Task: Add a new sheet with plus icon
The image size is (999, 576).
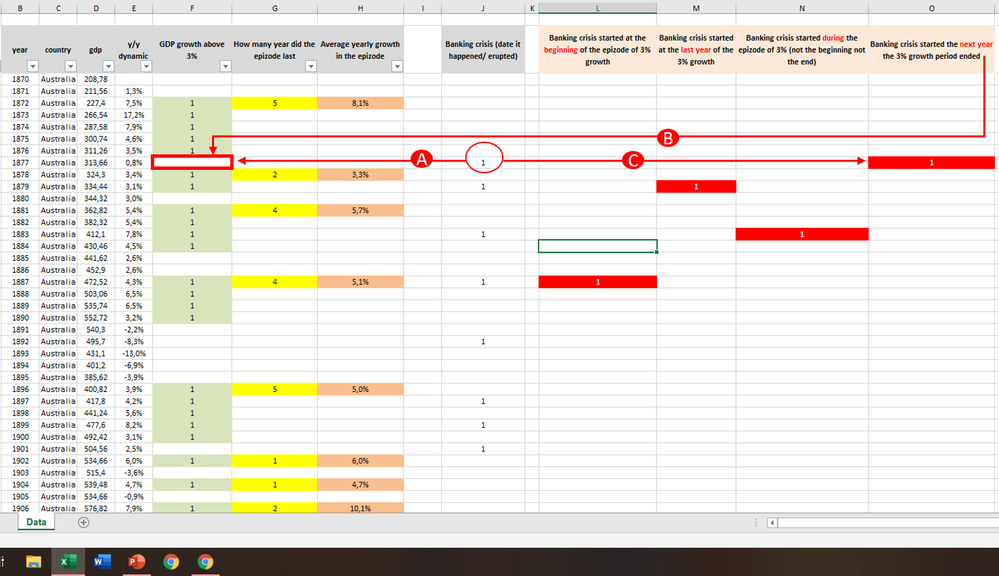Action: pyautogui.click(x=83, y=522)
